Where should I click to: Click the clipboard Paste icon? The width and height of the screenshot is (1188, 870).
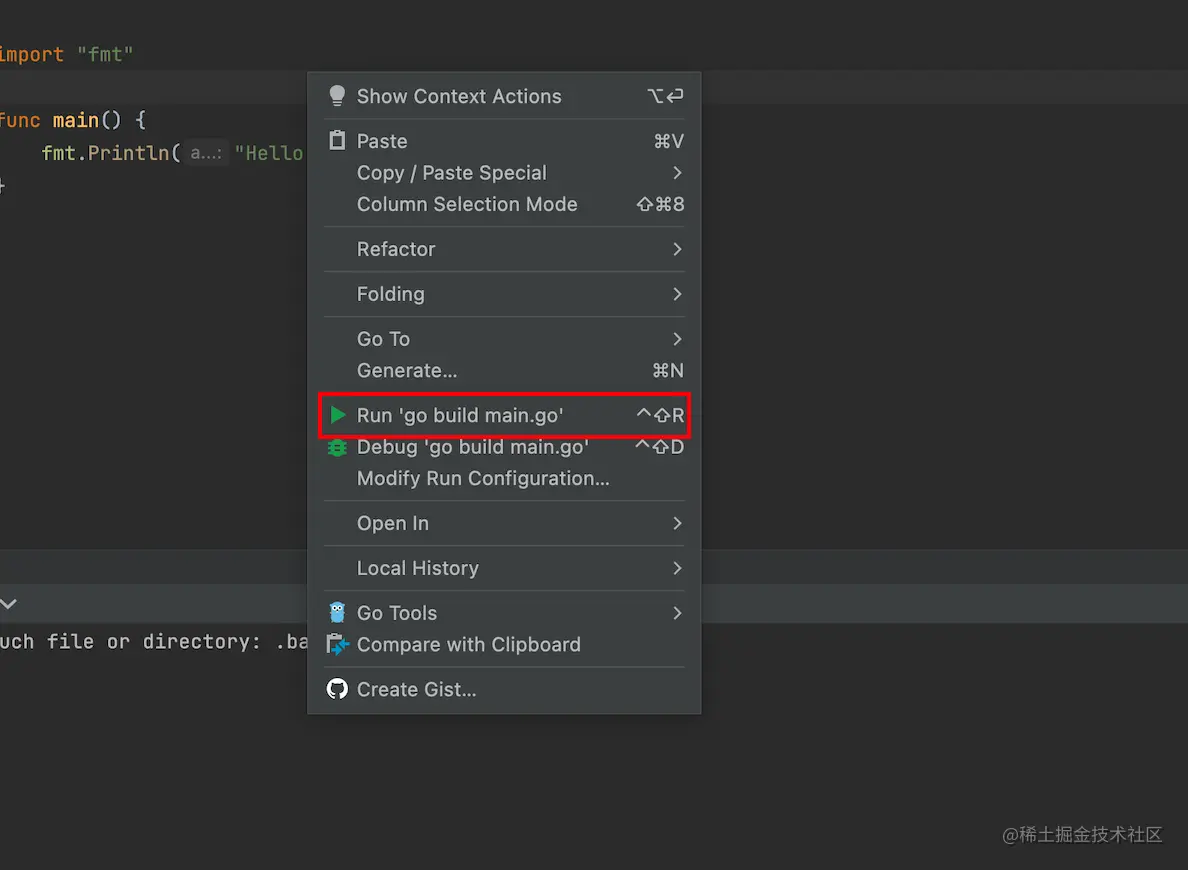pos(337,141)
